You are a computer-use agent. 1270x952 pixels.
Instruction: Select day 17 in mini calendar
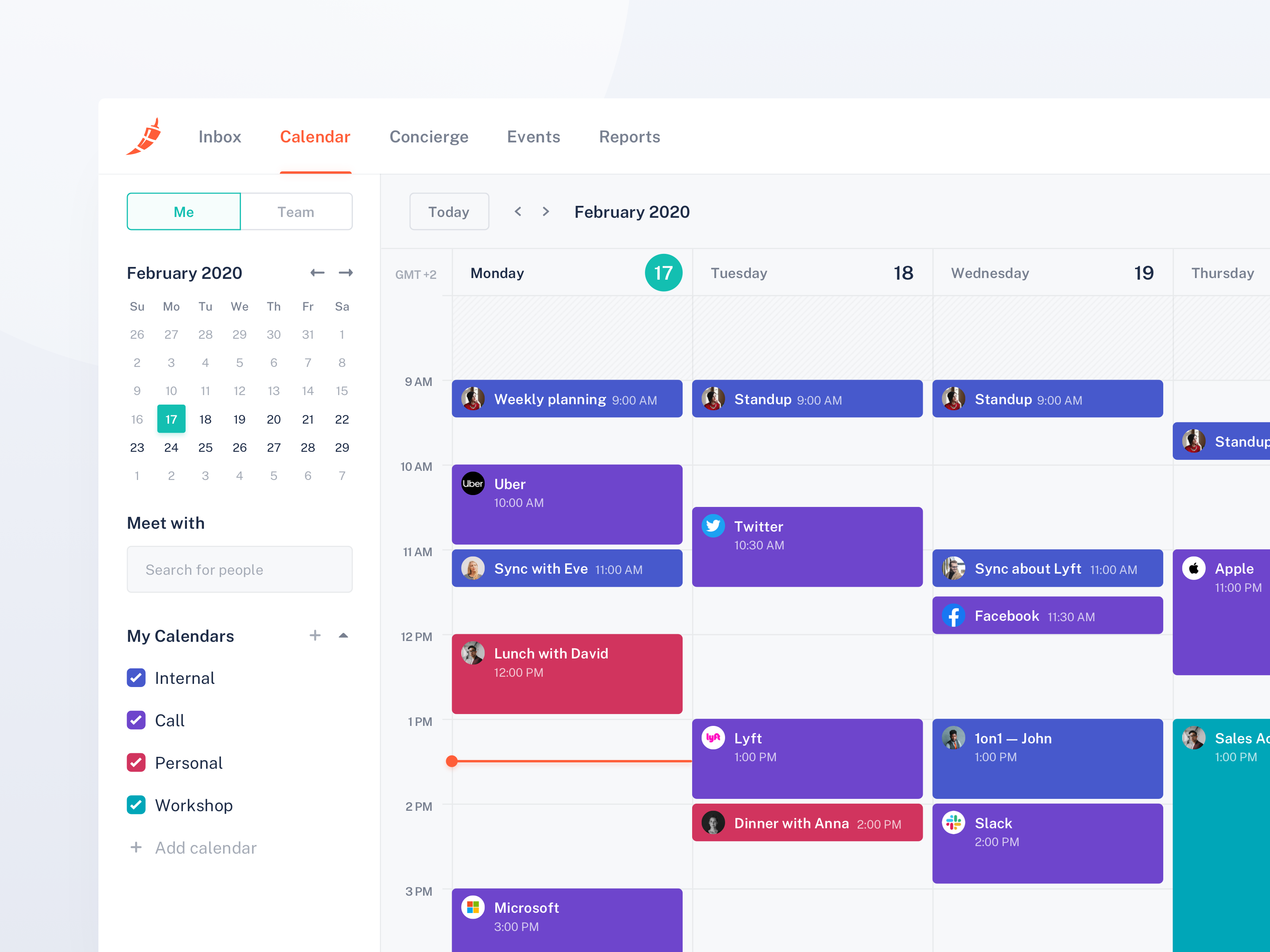171,419
